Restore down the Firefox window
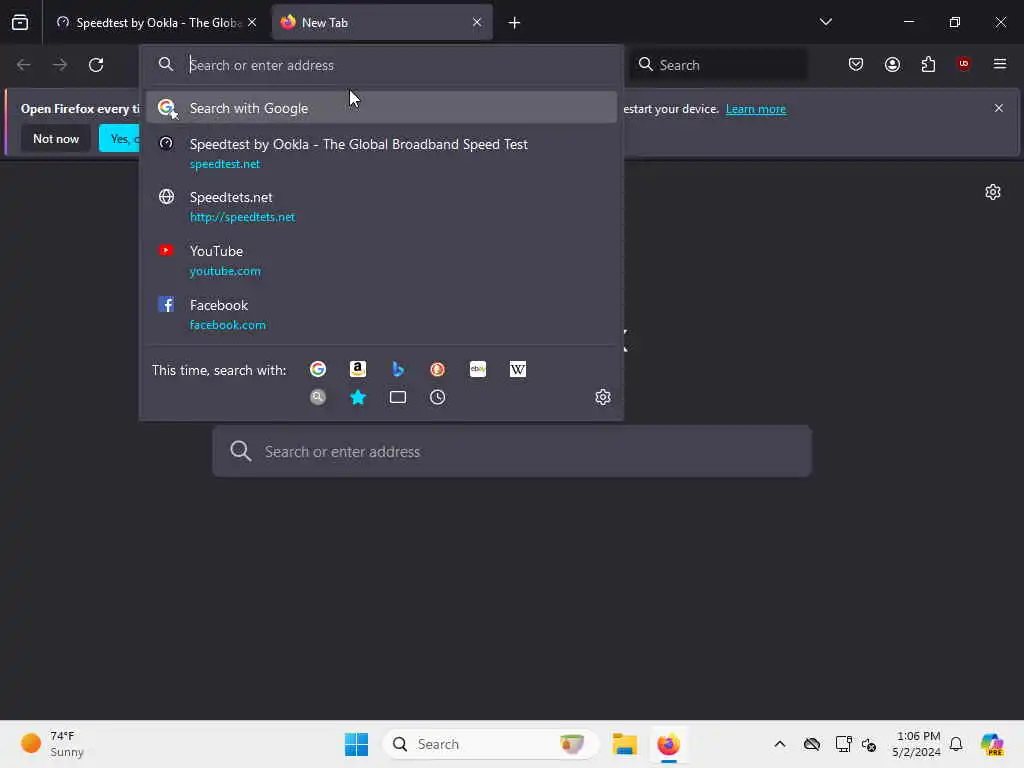This screenshot has height=768, width=1024. [955, 22]
